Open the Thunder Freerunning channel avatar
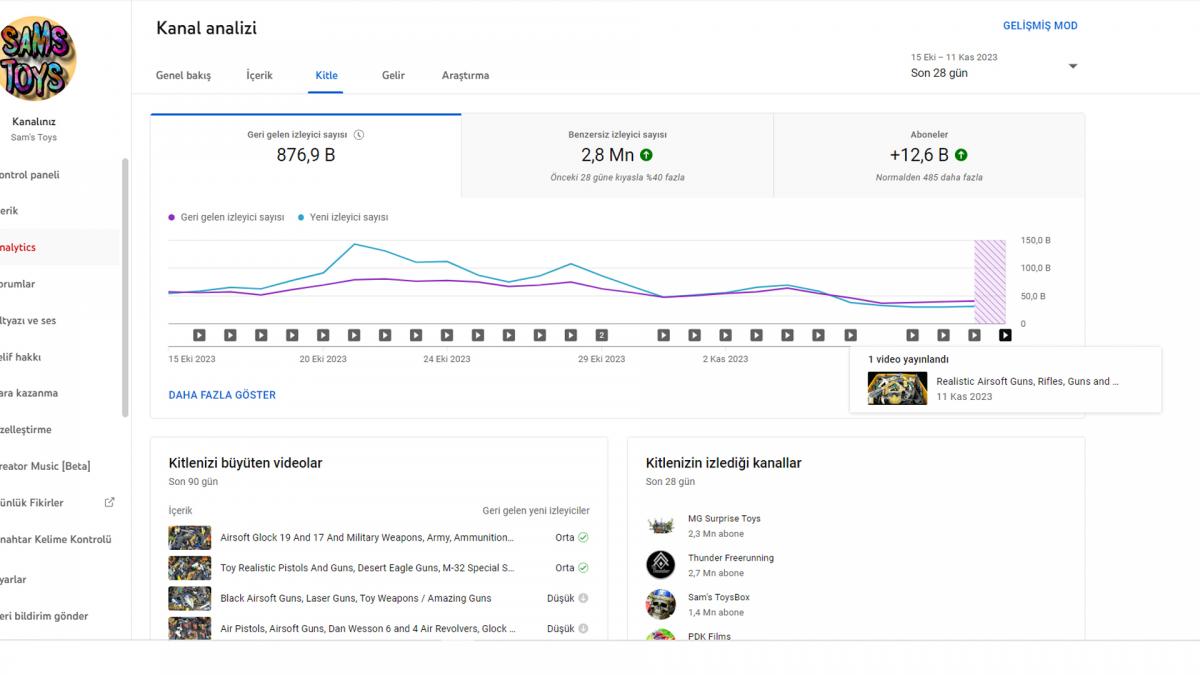Viewport: 1200px width, 675px height. pos(660,565)
